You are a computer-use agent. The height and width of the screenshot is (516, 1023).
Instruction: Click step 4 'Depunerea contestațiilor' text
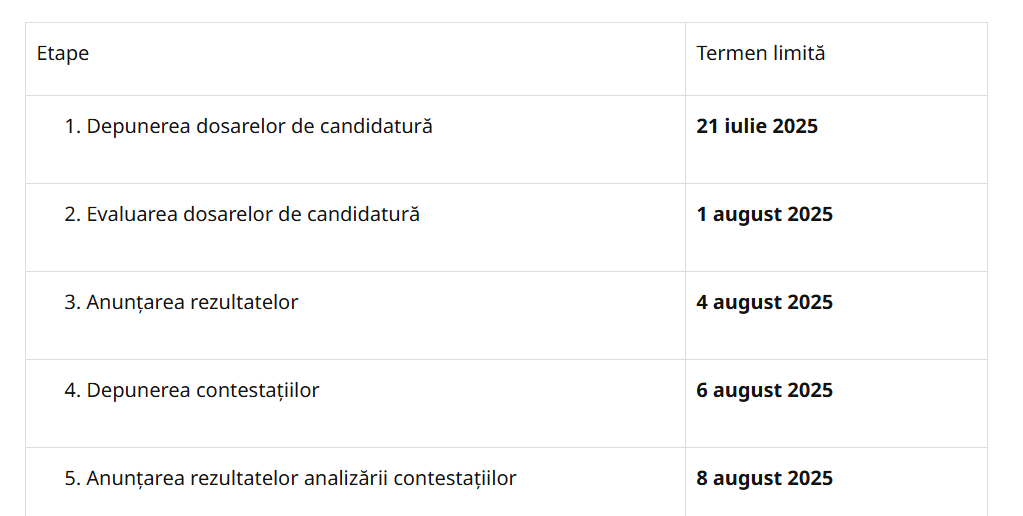(203, 391)
